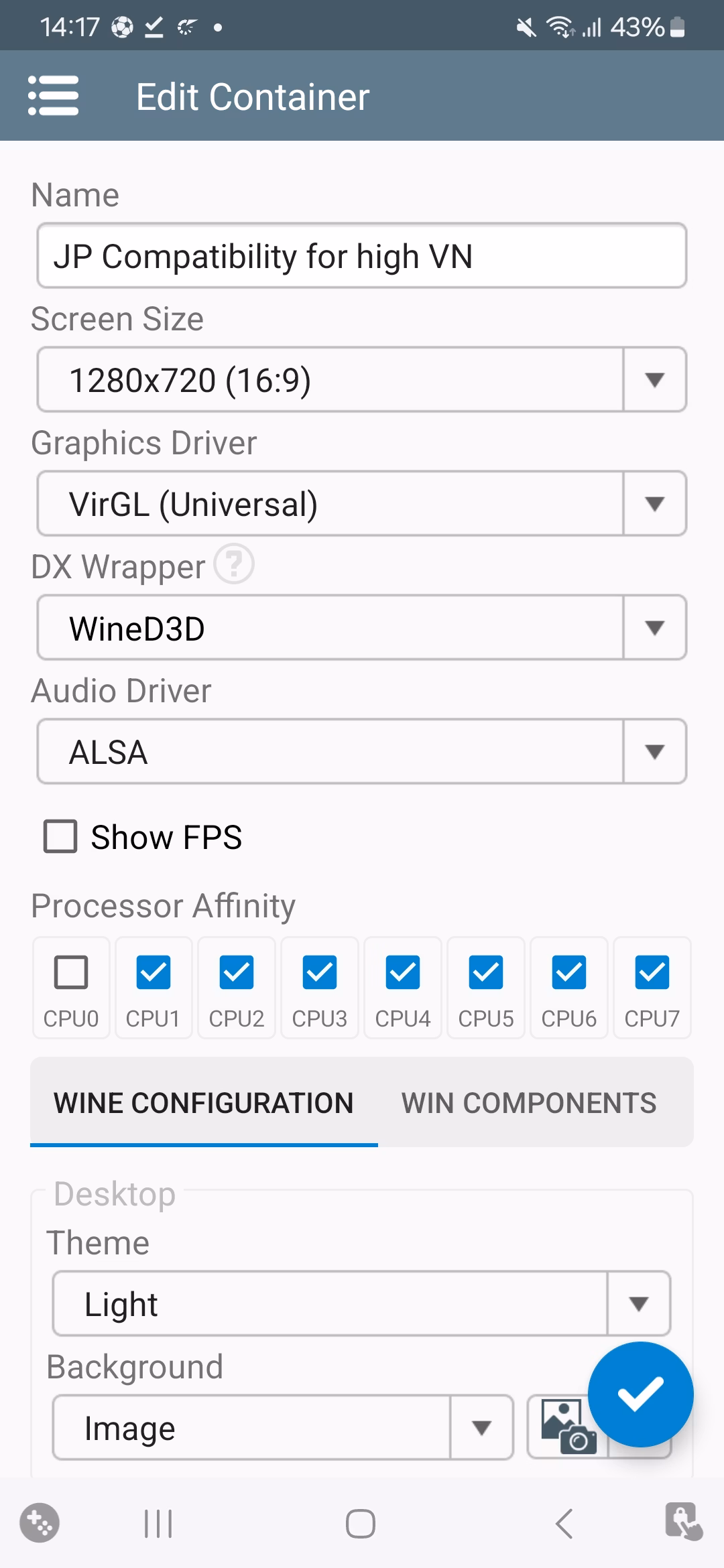Open the Theme dropdown showing Light
The height and width of the screenshot is (1568, 724).
coord(362,1304)
